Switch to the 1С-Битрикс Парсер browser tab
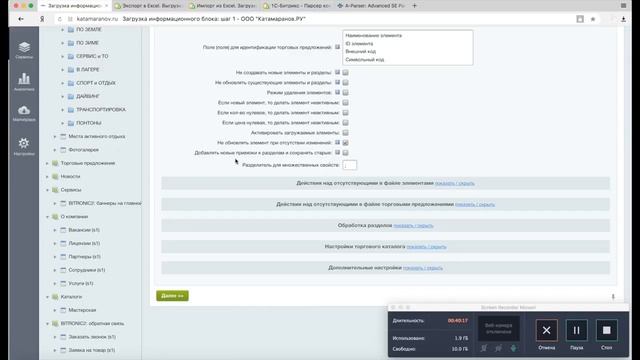640x360 pixels. point(297,6)
